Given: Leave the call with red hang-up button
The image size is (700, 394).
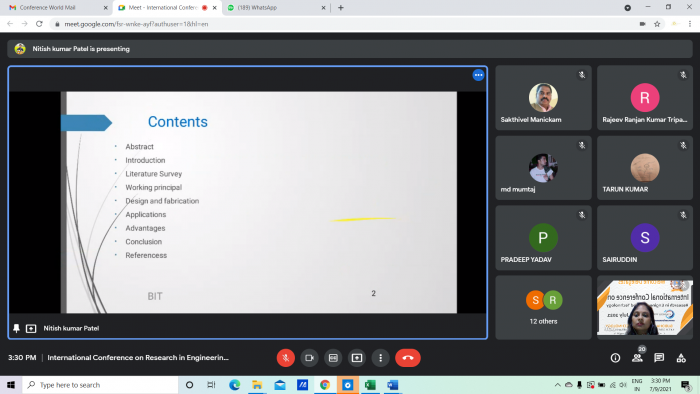Looking at the screenshot, I should (x=408, y=358).
